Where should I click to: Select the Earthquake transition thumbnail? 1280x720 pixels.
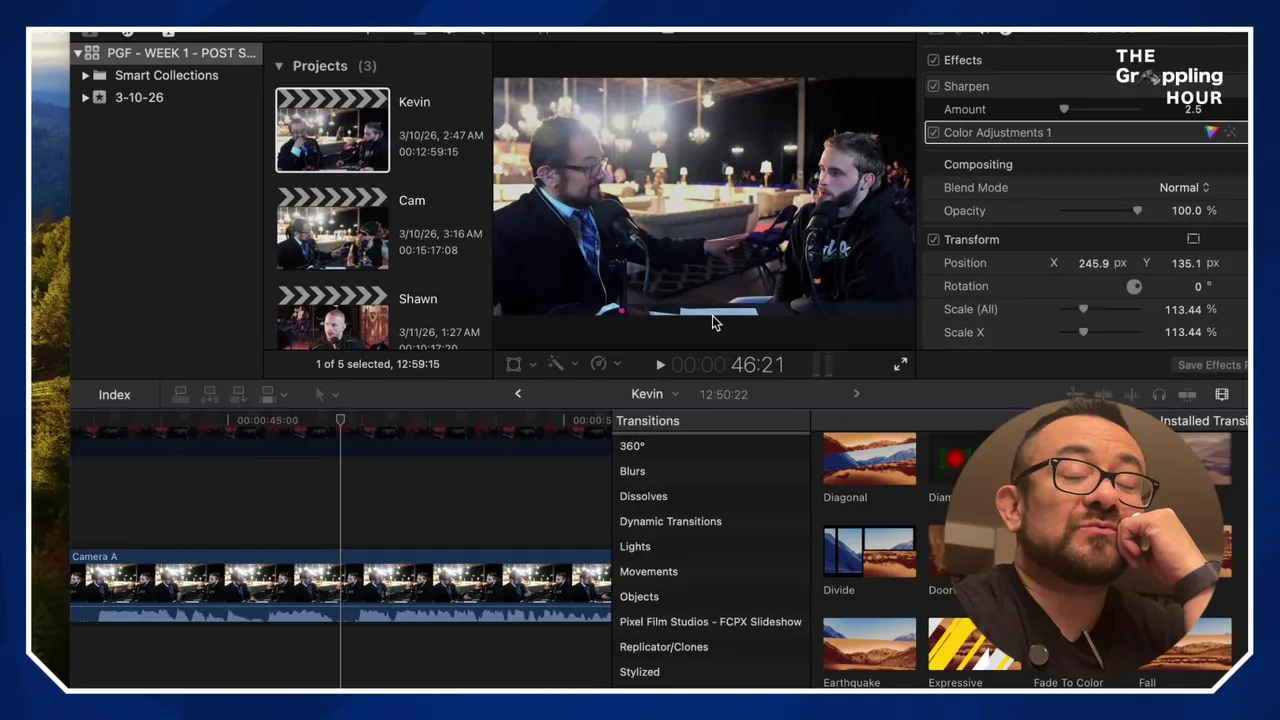tap(869, 645)
